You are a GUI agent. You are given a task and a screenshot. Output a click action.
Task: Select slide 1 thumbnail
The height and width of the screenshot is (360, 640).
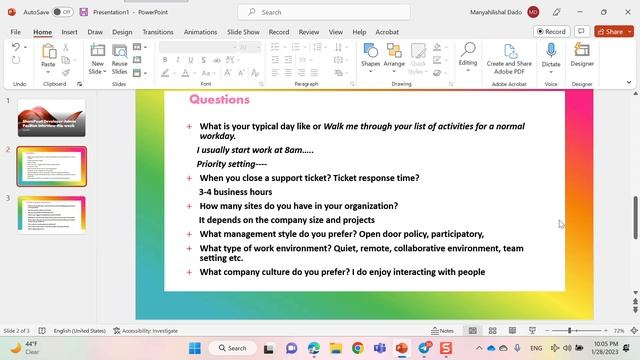[x=51, y=118]
